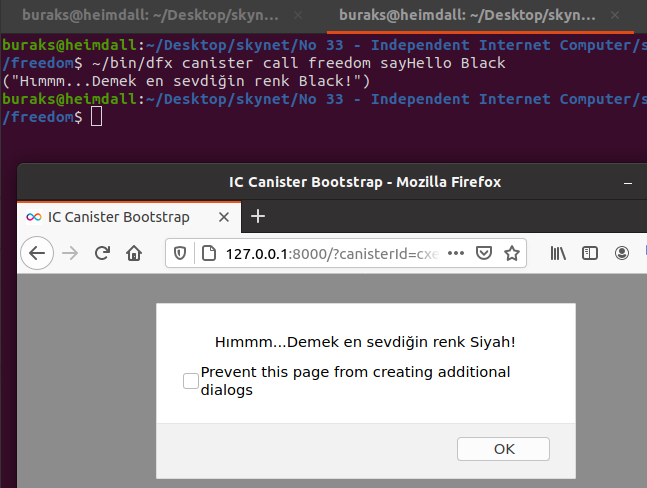
Task: Click the dfx canister call command text
Action: pos(298,63)
